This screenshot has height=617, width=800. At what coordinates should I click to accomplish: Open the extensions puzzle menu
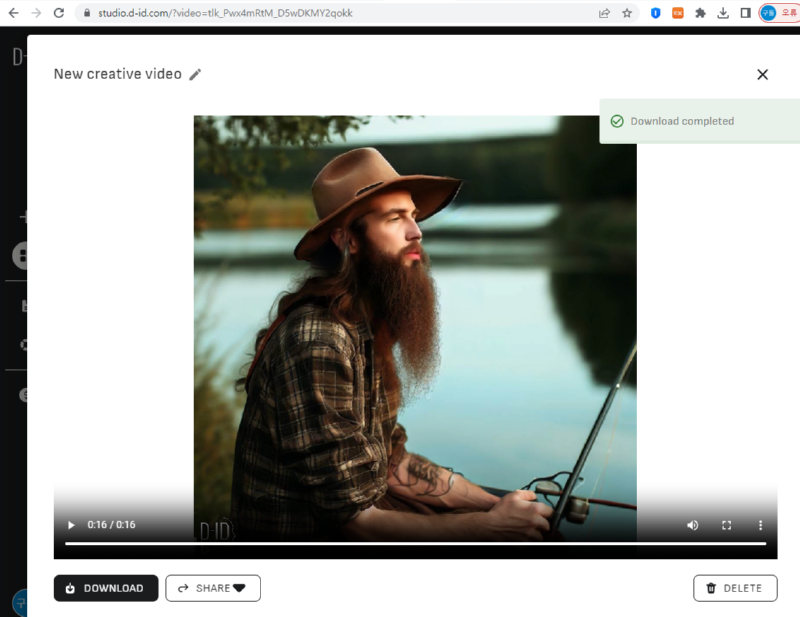pyautogui.click(x=701, y=13)
